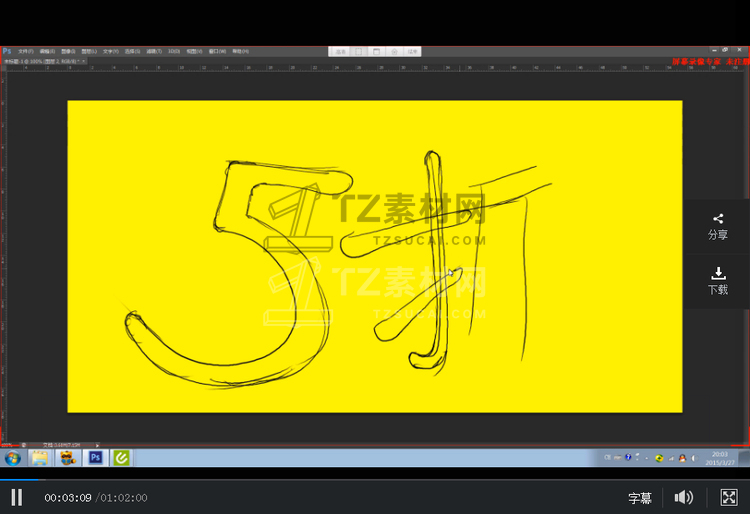Screen dimensions: 750x514
Task: Expand the status bar info arrow
Action: pos(97,445)
